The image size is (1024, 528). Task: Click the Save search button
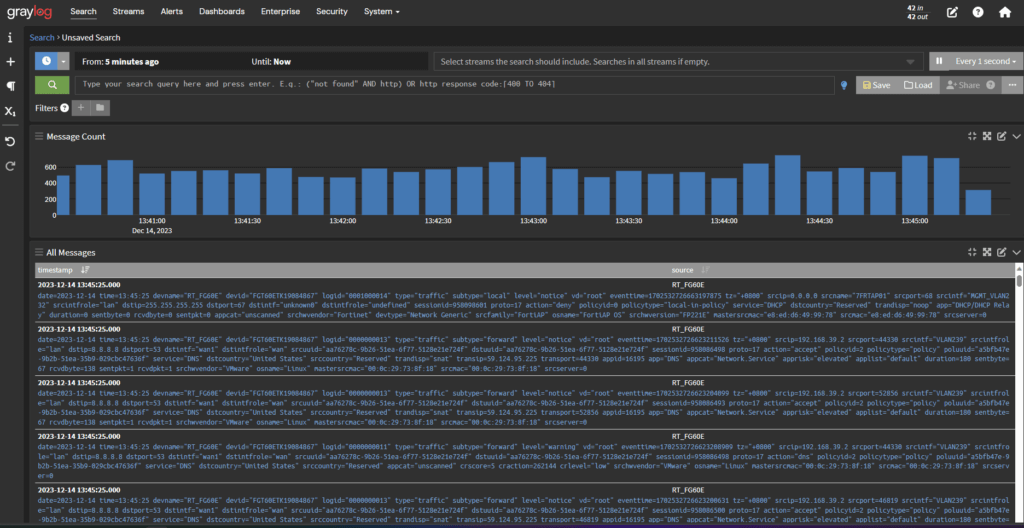[x=876, y=85]
